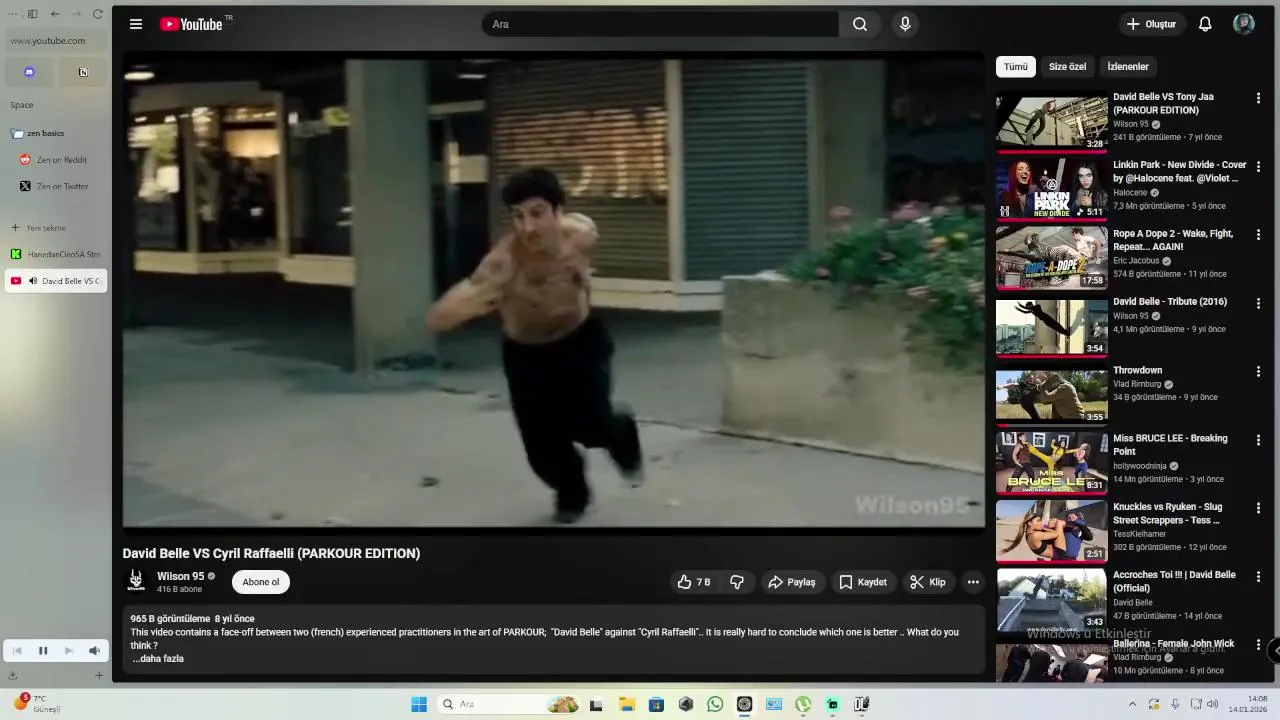The width and height of the screenshot is (1280, 720).
Task: Toggle the Zen sidebar layout icon
Action: (32, 14)
